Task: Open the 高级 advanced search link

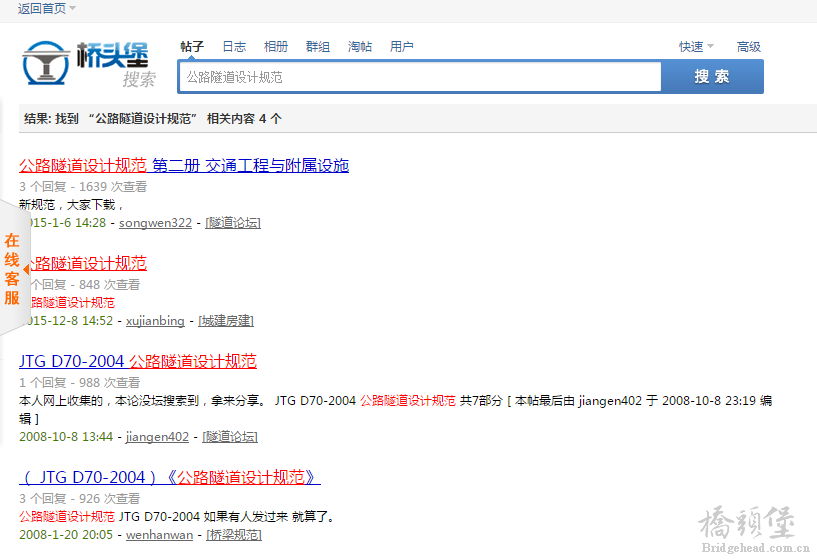Action: click(x=749, y=47)
